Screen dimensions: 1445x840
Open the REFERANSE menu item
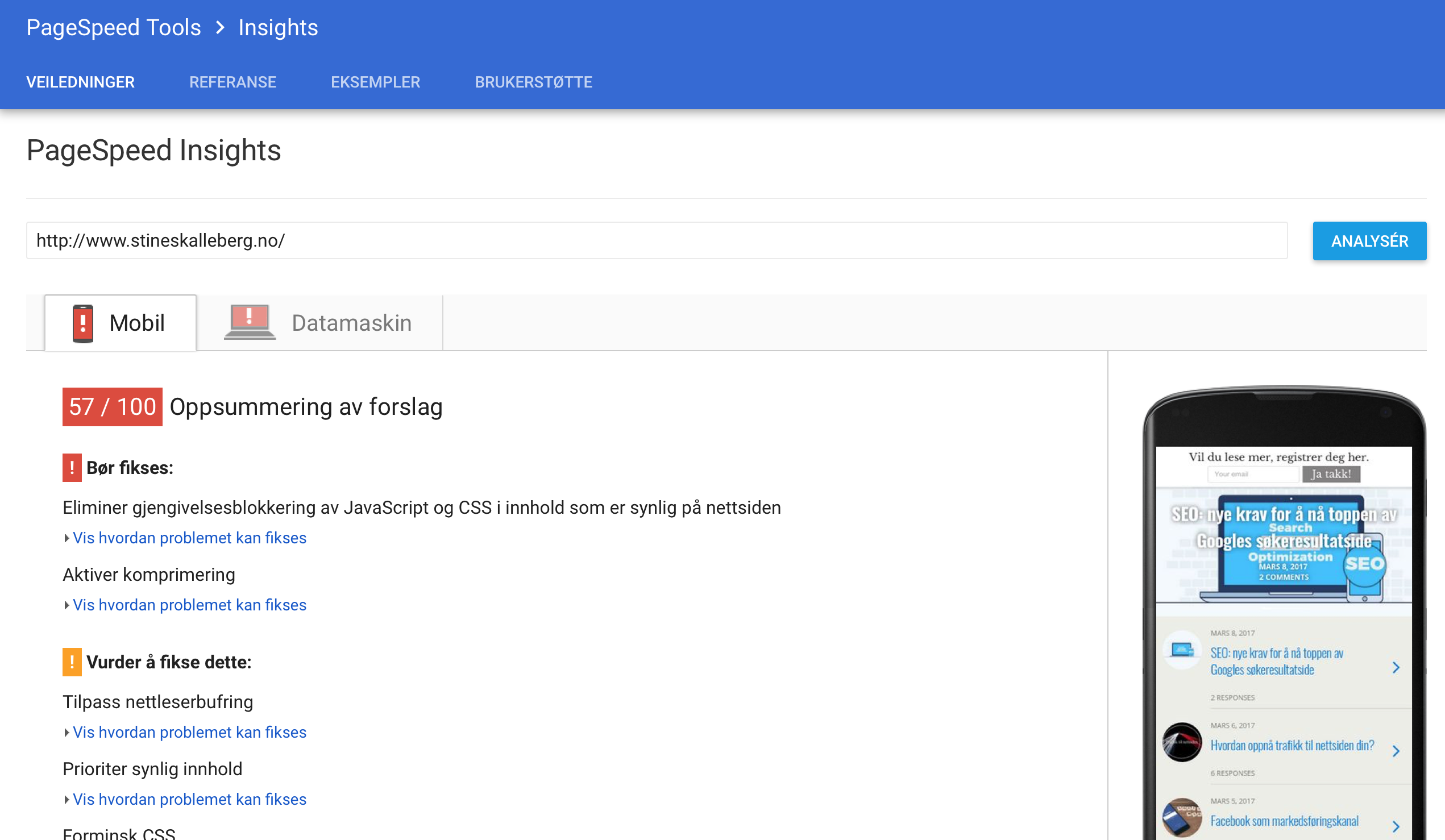233,82
